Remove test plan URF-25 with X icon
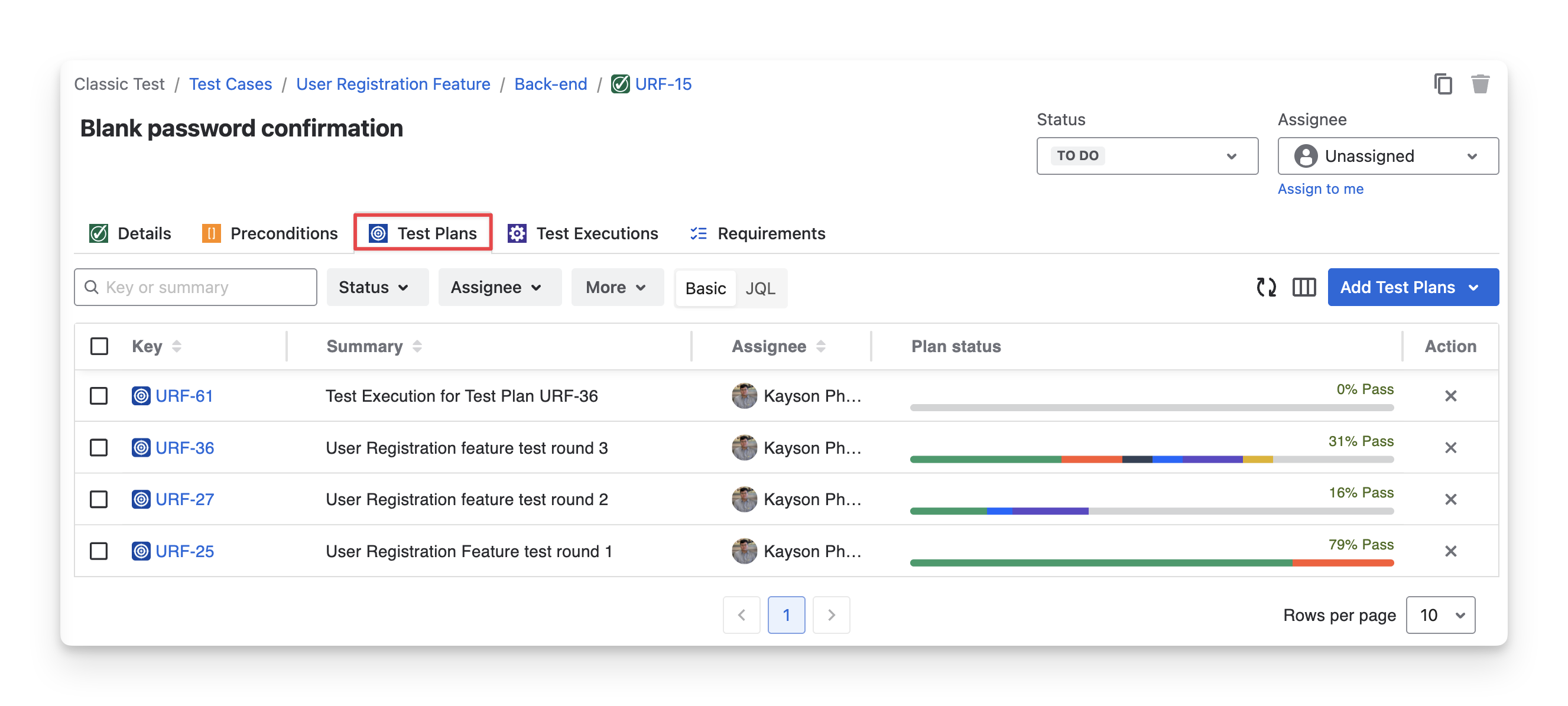The width and height of the screenshot is (1568, 706). coord(1450,551)
